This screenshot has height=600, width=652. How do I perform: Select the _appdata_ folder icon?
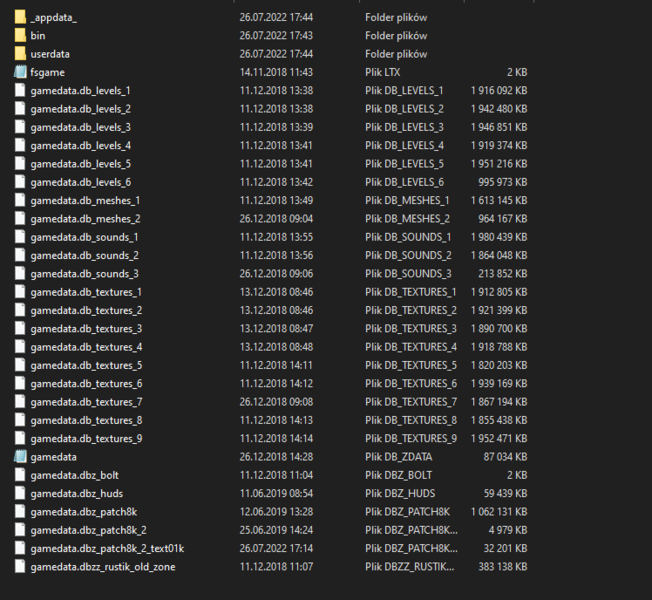coord(20,17)
